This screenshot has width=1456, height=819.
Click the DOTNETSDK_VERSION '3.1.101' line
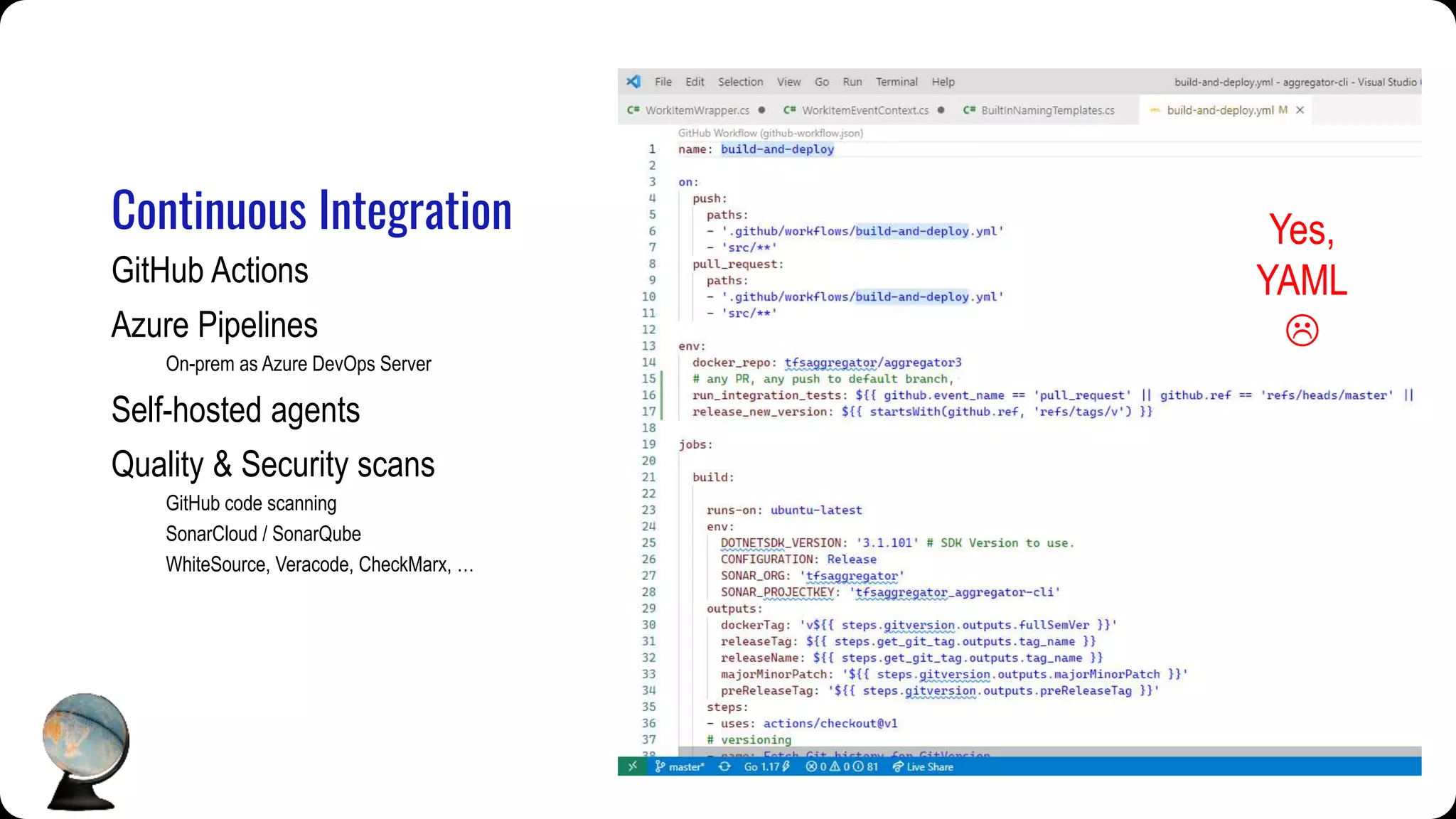click(x=897, y=543)
